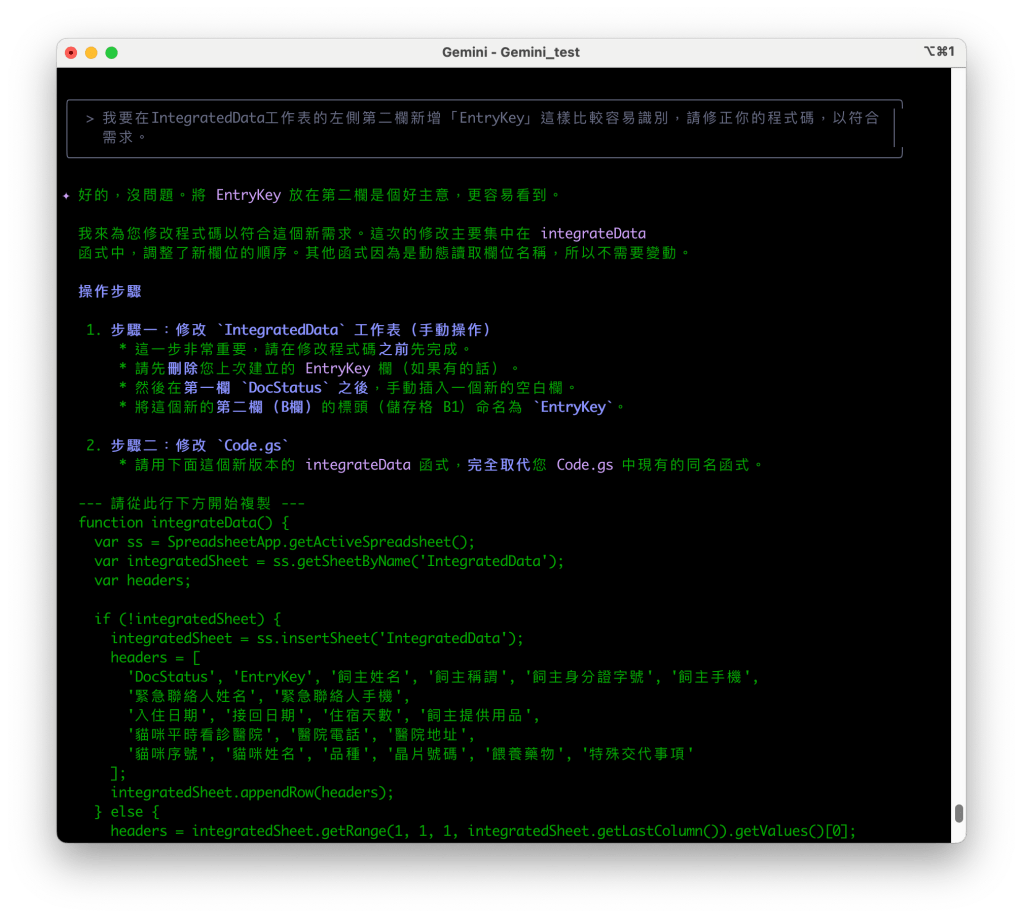Click the ⌥⌘1 shortcut indicator in title bar
Viewport: 1023px width, 918px height.
click(x=939, y=52)
